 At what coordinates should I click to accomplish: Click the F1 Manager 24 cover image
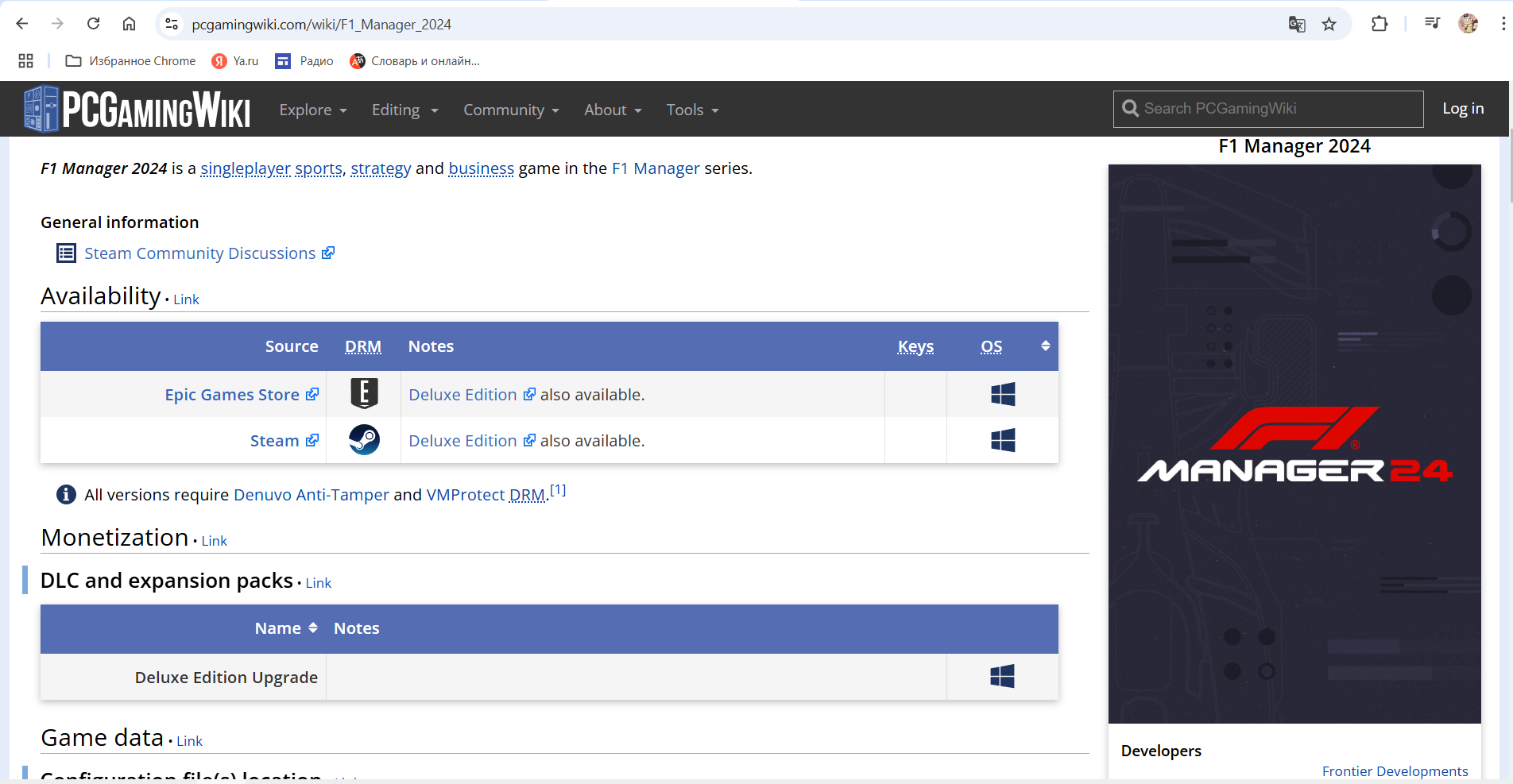1294,443
